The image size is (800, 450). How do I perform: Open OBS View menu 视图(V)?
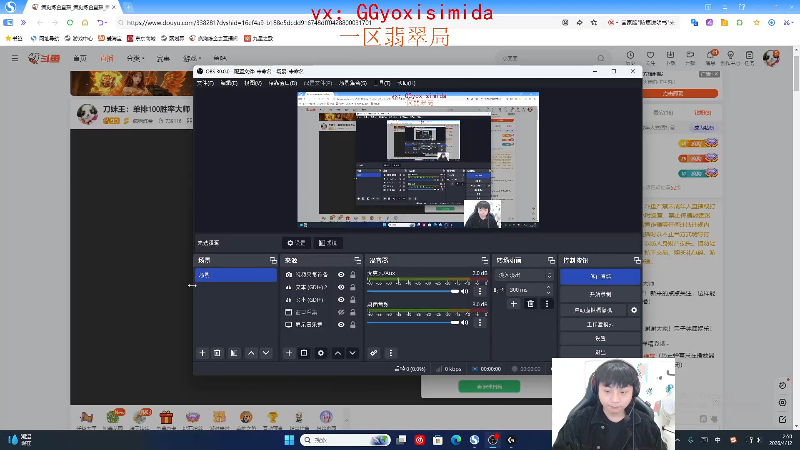coord(253,83)
